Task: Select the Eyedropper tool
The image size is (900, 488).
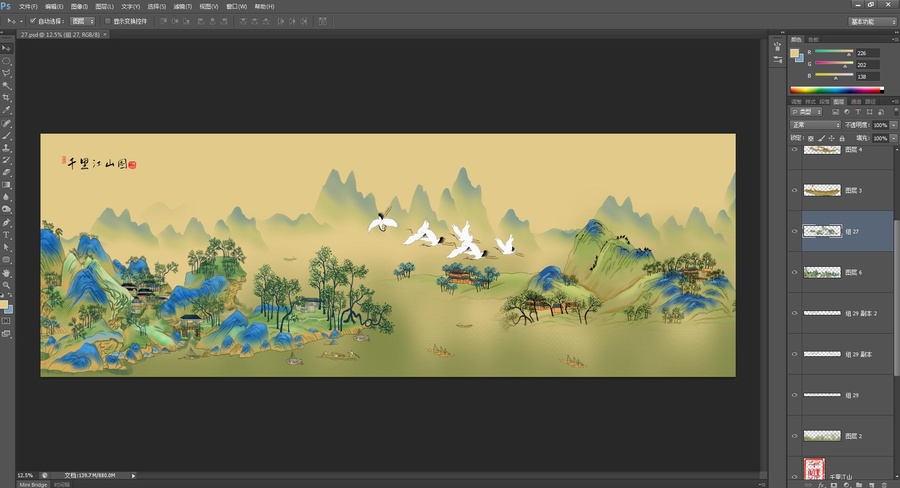Action: (6, 110)
